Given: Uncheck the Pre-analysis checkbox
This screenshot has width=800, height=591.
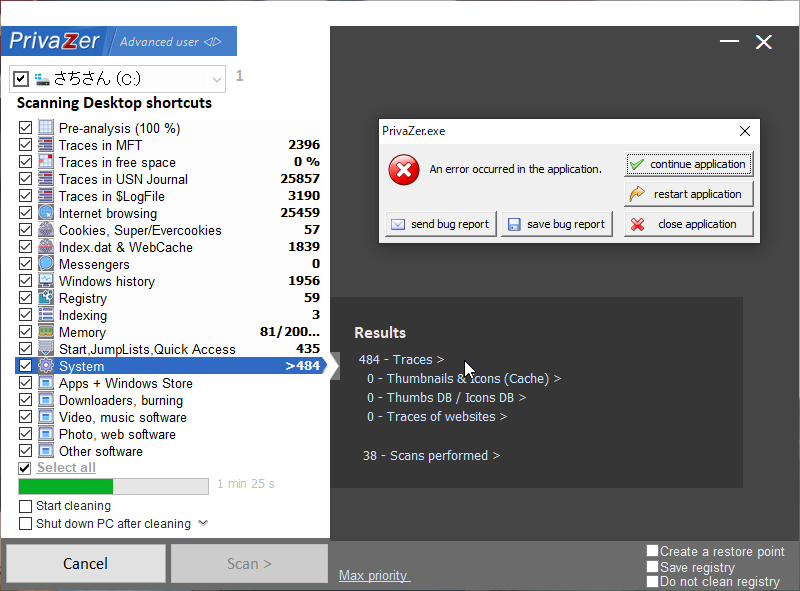Looking at the screenshot, I should [x=25, y=128].
